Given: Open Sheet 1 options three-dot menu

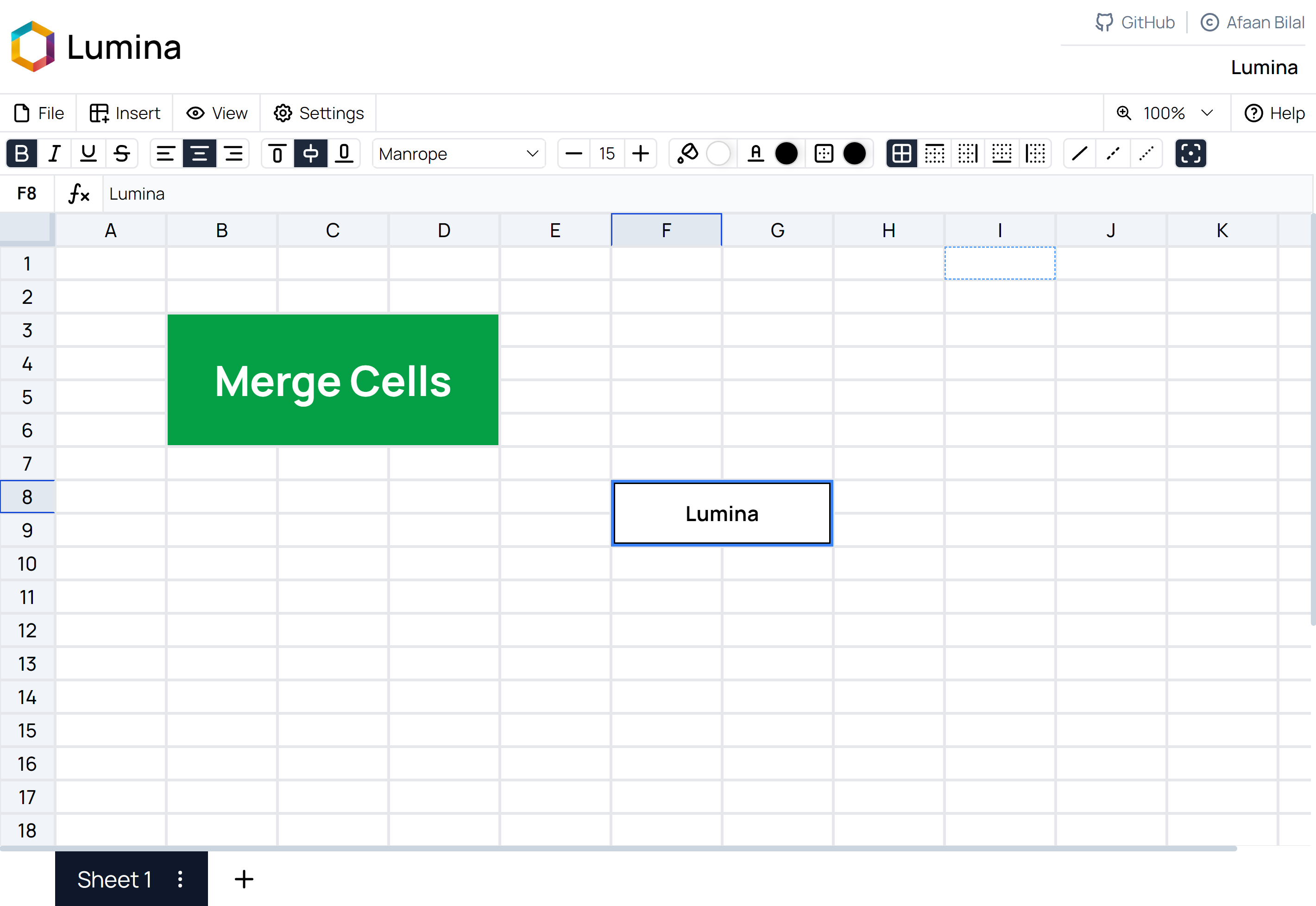Looking at the screenshot, I should coord(180,879).
